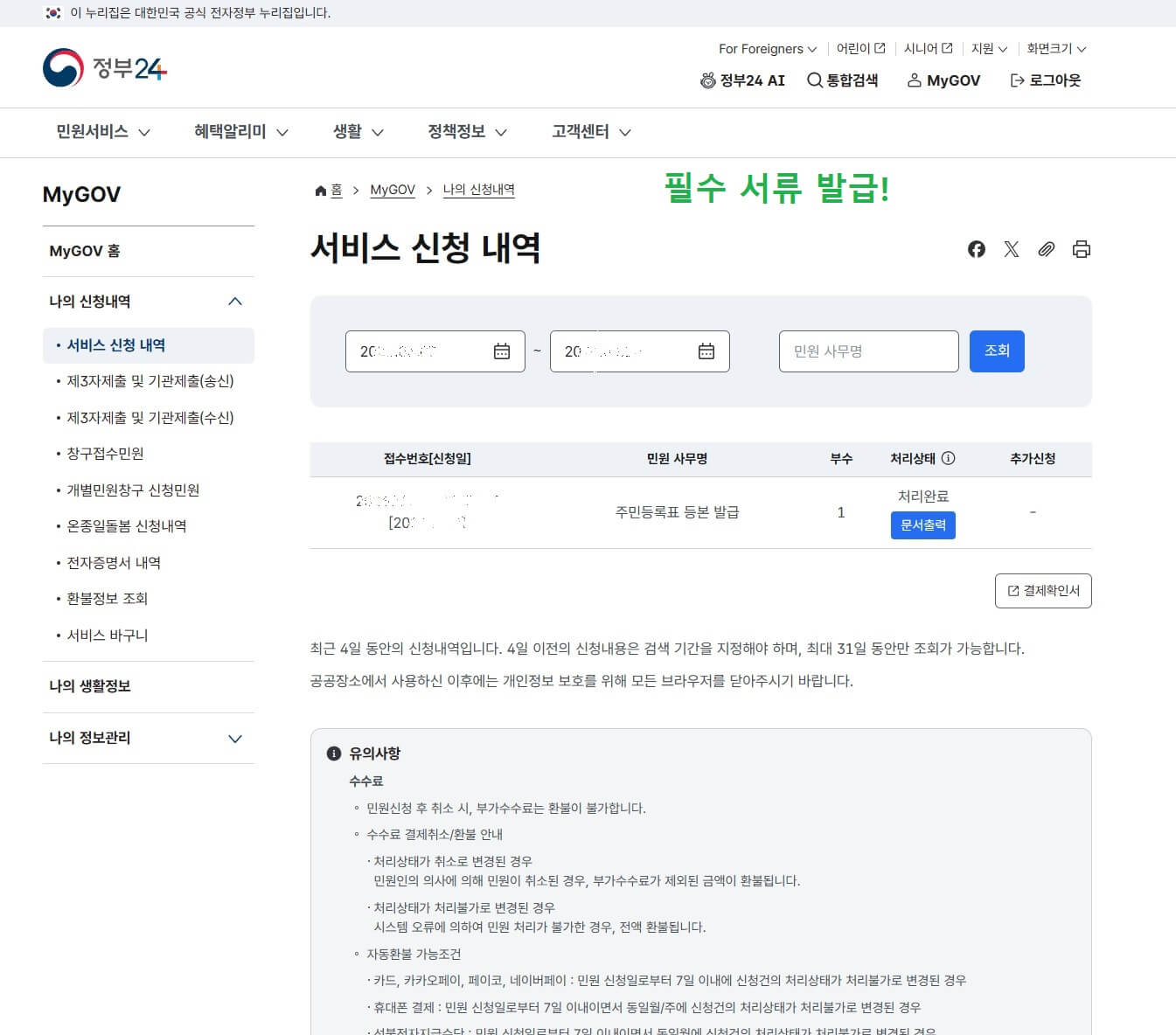1176x1035 pixels.
Task: Click the MyGOV breadcrumb link
Action: (x=393, y=190)
